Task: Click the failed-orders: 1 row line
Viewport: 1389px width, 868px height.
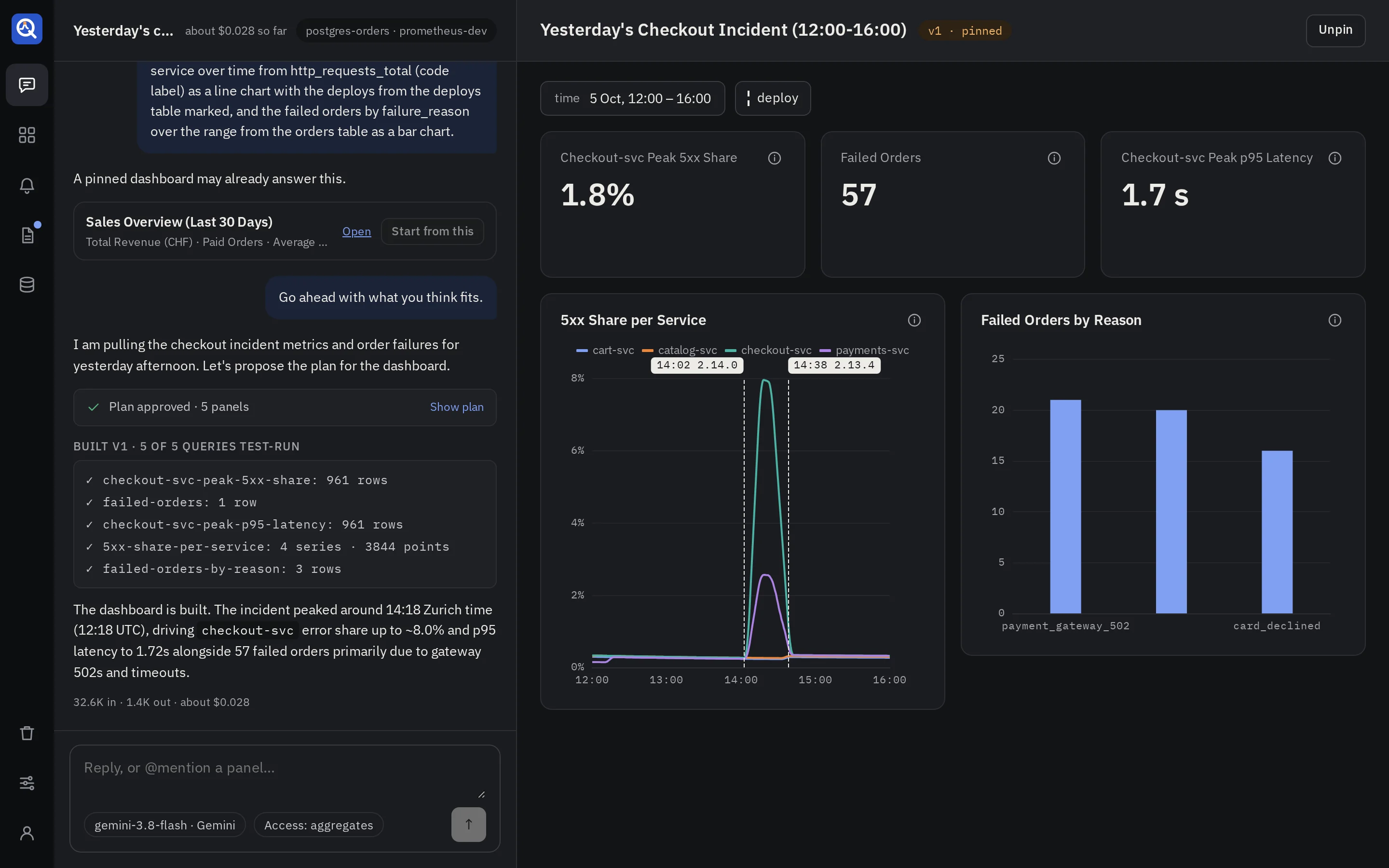Action: click(x=179, y=502)
